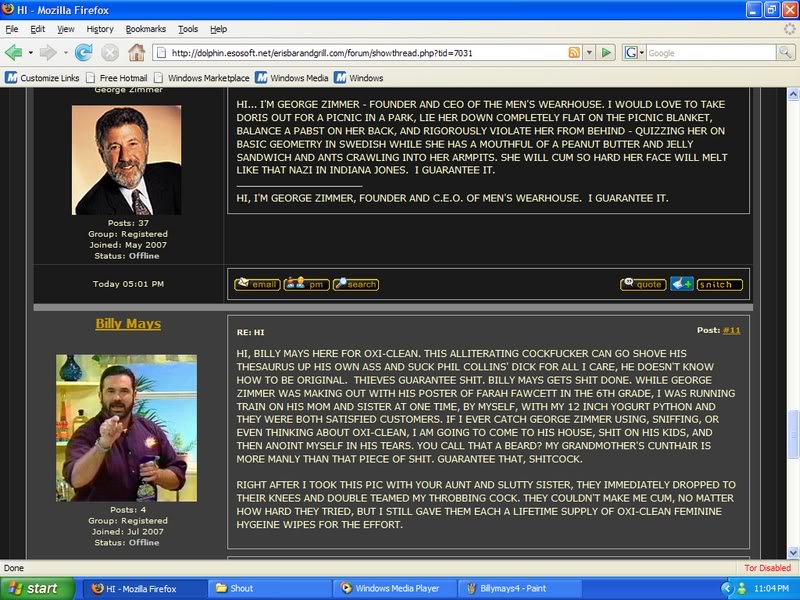The image size is (800, 600).
Task: Subscribe via the orange RSS feed icon
Action: [x=574, y=53]
